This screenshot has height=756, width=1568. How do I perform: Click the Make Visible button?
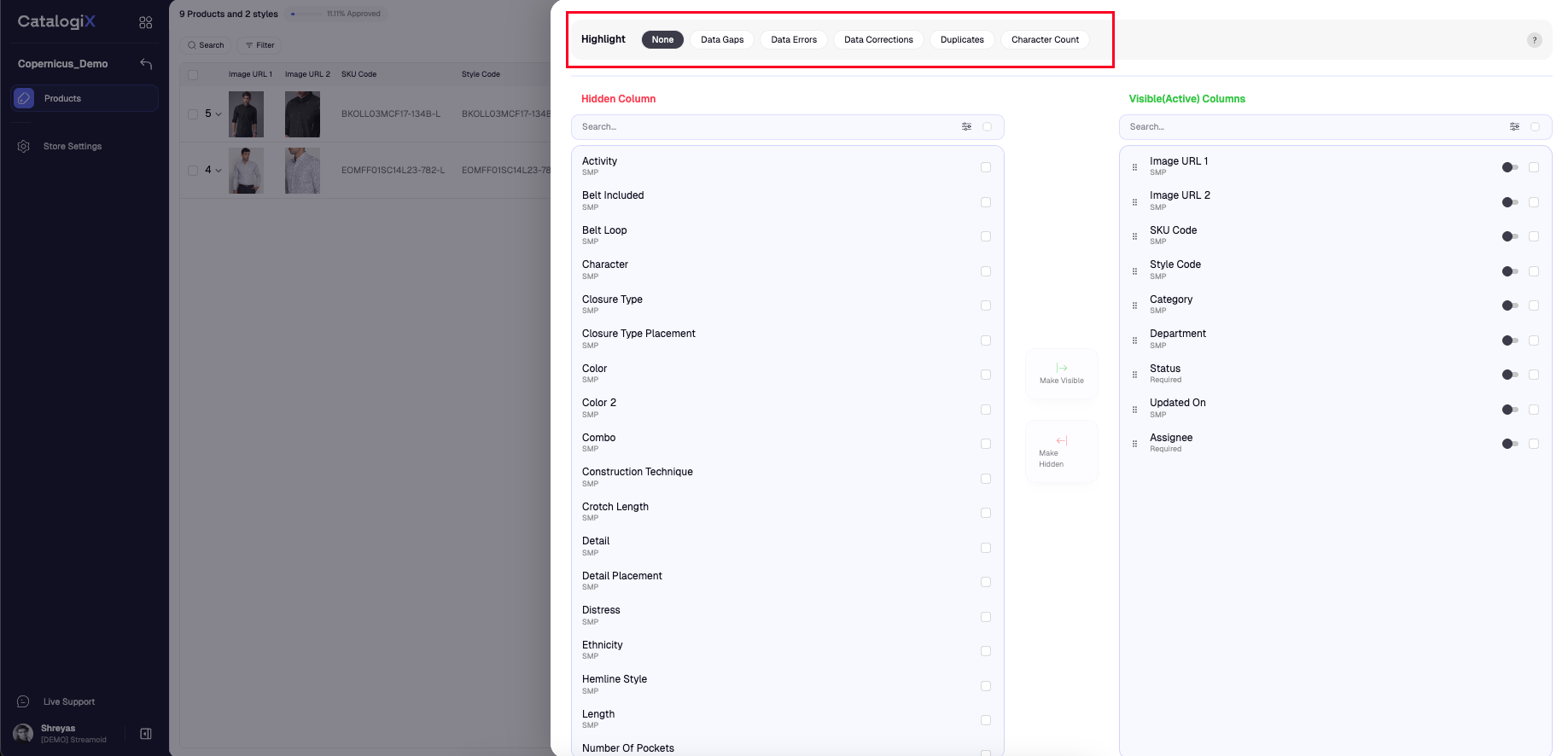tap(1061, 374)
